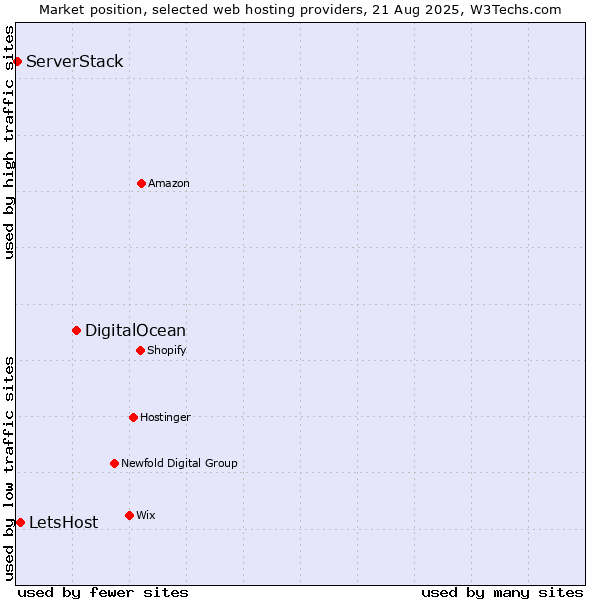Click the ServerStack red data point

(x=17, y=61)
